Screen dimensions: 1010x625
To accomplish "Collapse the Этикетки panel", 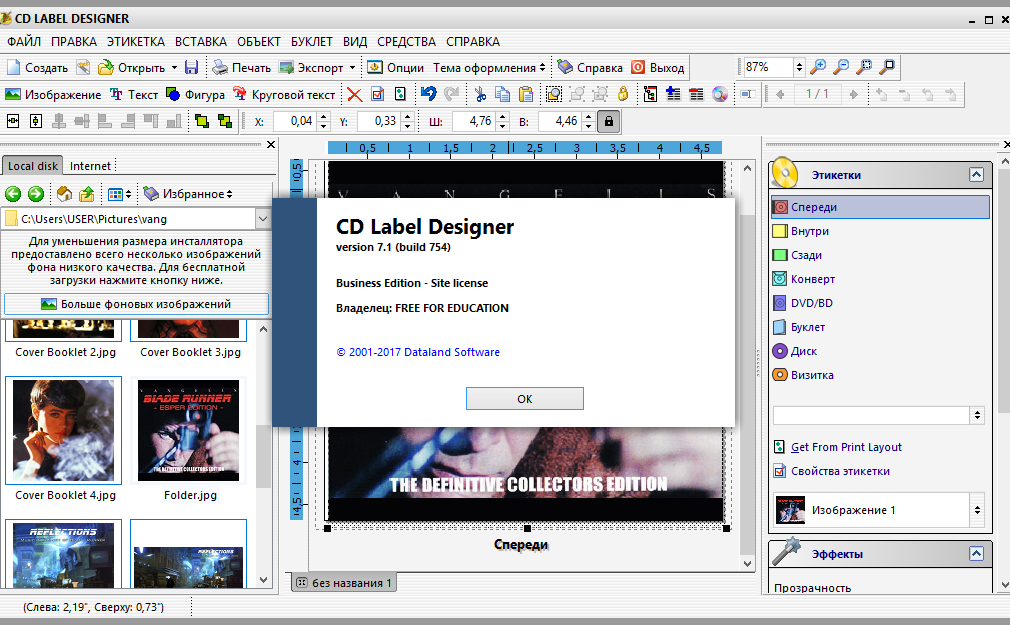I will [977, 175].
